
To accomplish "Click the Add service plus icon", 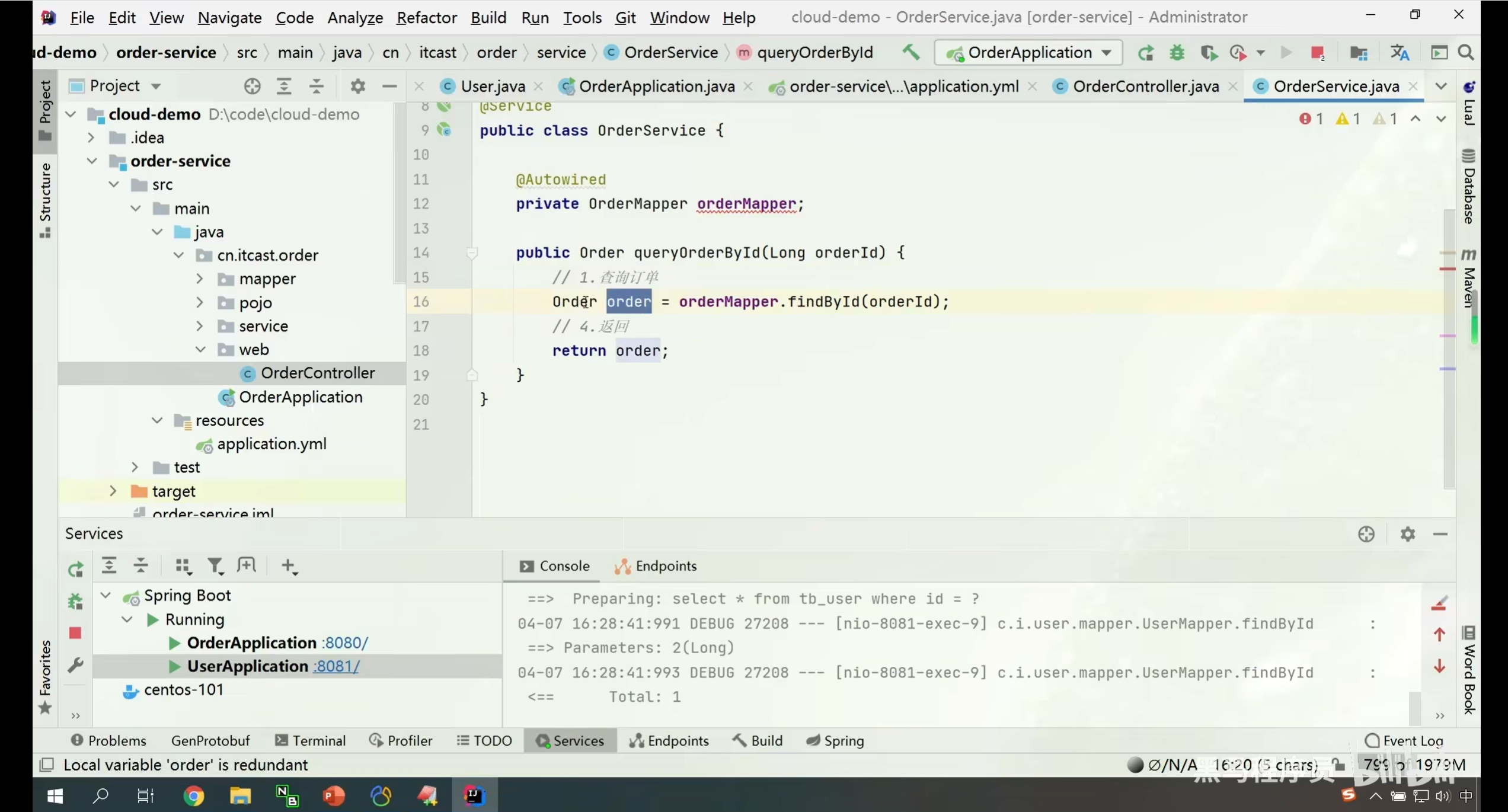I will [289, 566].
